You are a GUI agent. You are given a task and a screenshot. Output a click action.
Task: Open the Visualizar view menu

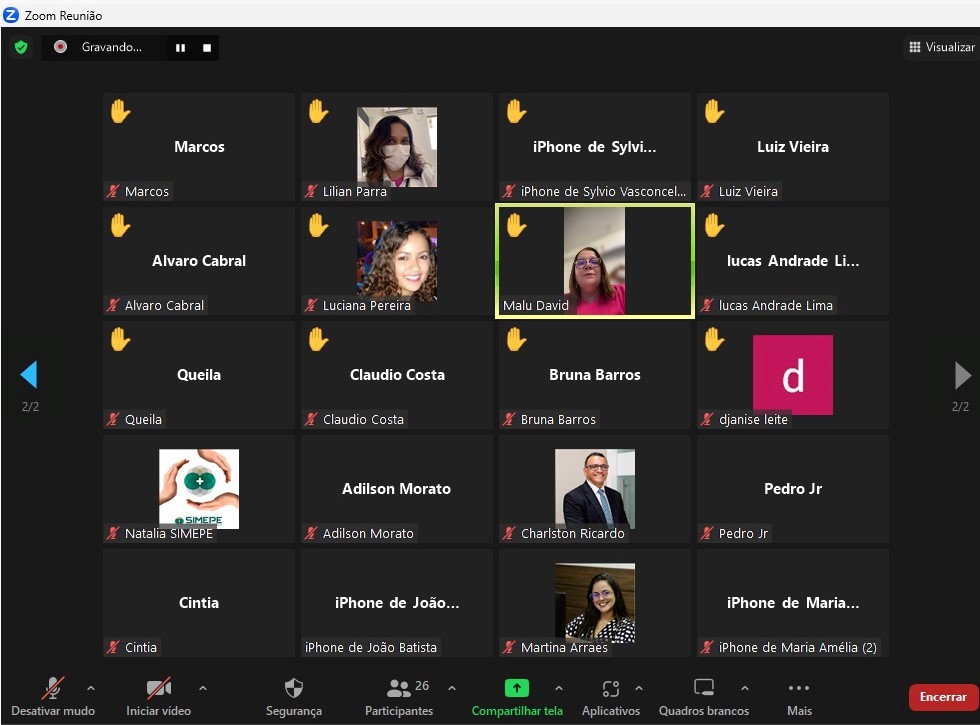click(x=941, y=47)
